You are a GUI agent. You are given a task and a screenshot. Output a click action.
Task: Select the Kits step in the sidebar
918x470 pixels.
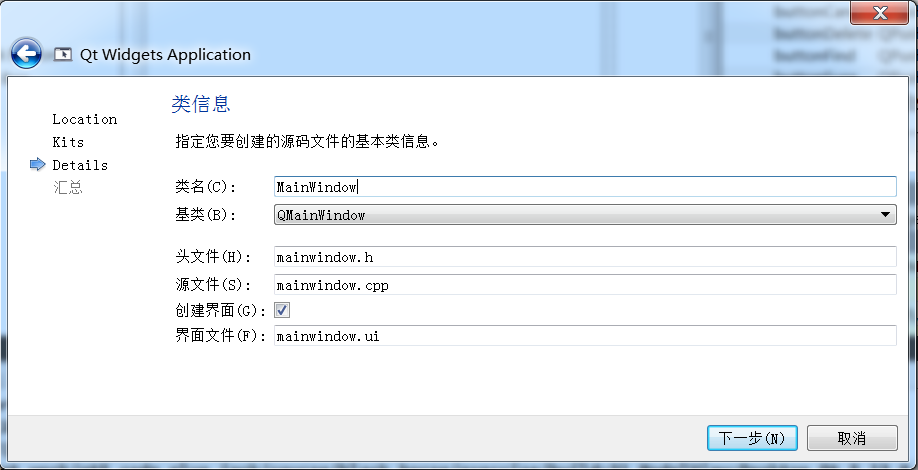(x=68, y=142)
